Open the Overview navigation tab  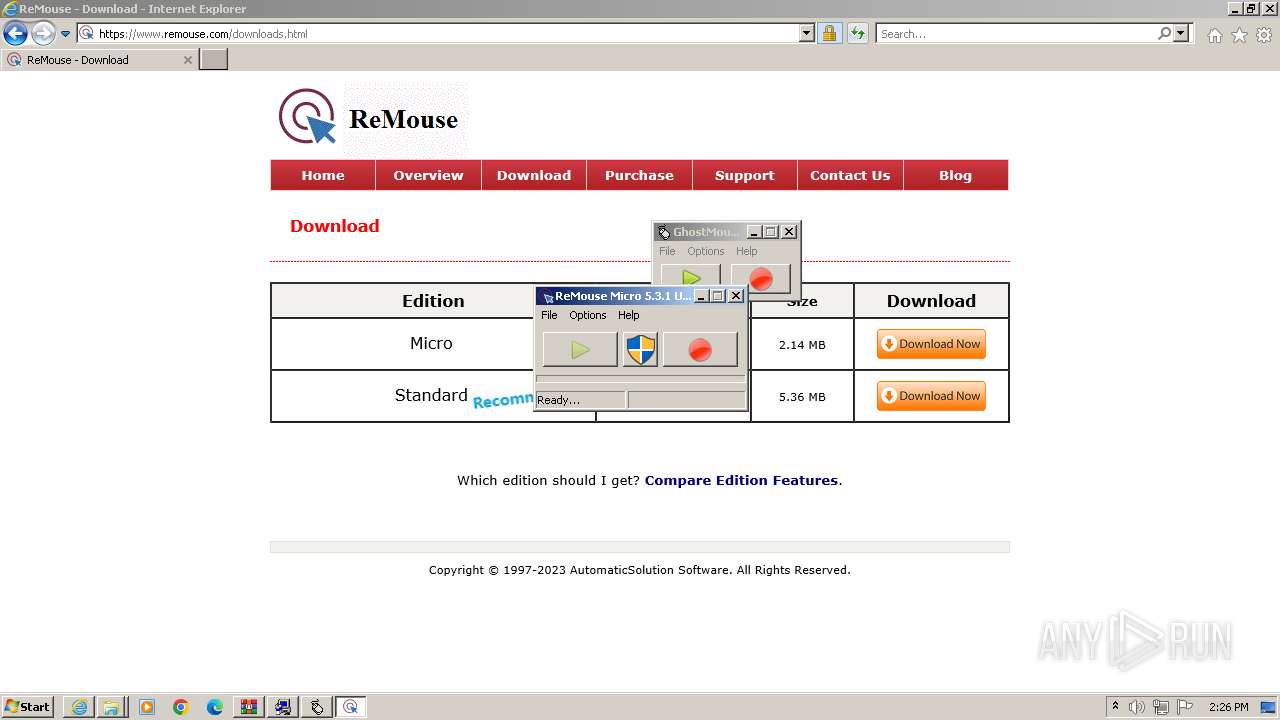click(x=428, y=175)
